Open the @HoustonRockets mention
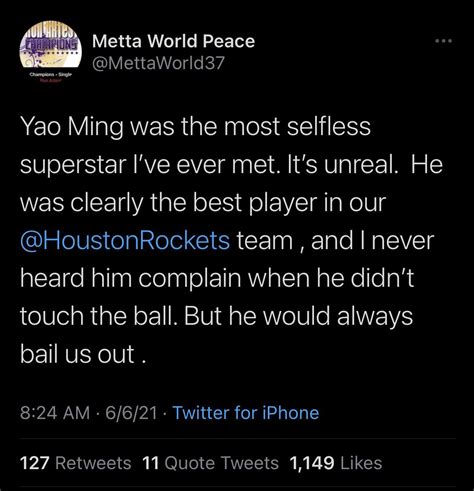Image resolution: width=474 pixels, height=491 pixels. click(125, 241)
